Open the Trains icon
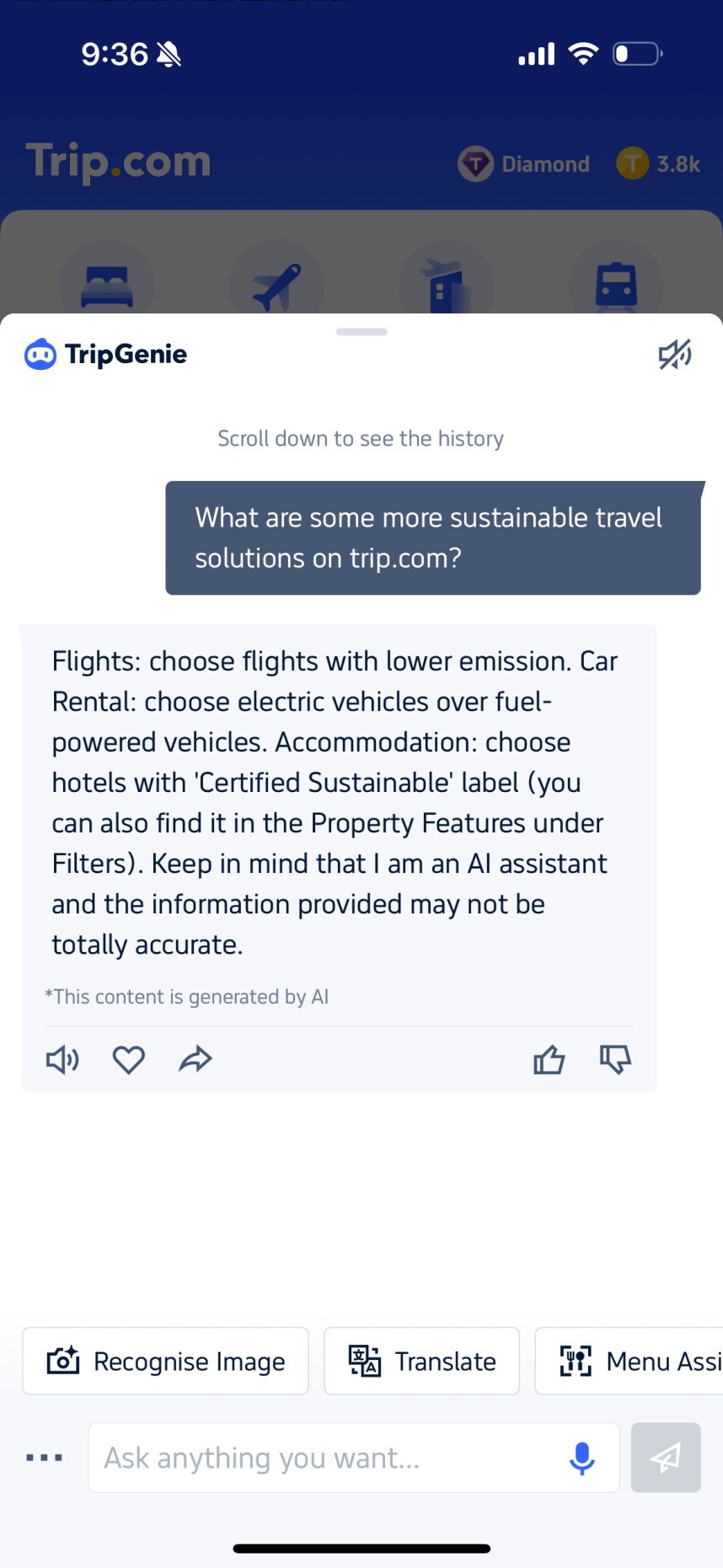 [x=616, y=286]
